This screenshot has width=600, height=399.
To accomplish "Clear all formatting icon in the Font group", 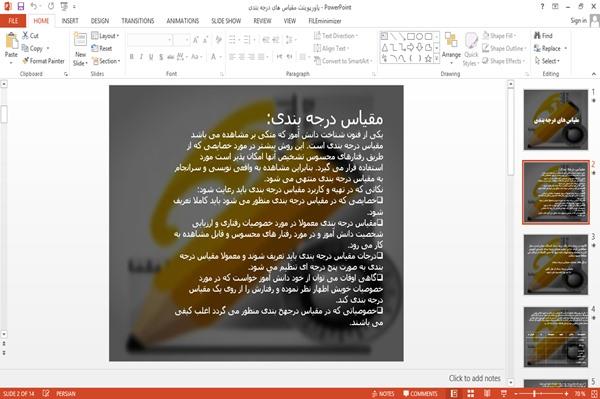I will [x=218, y=40].
